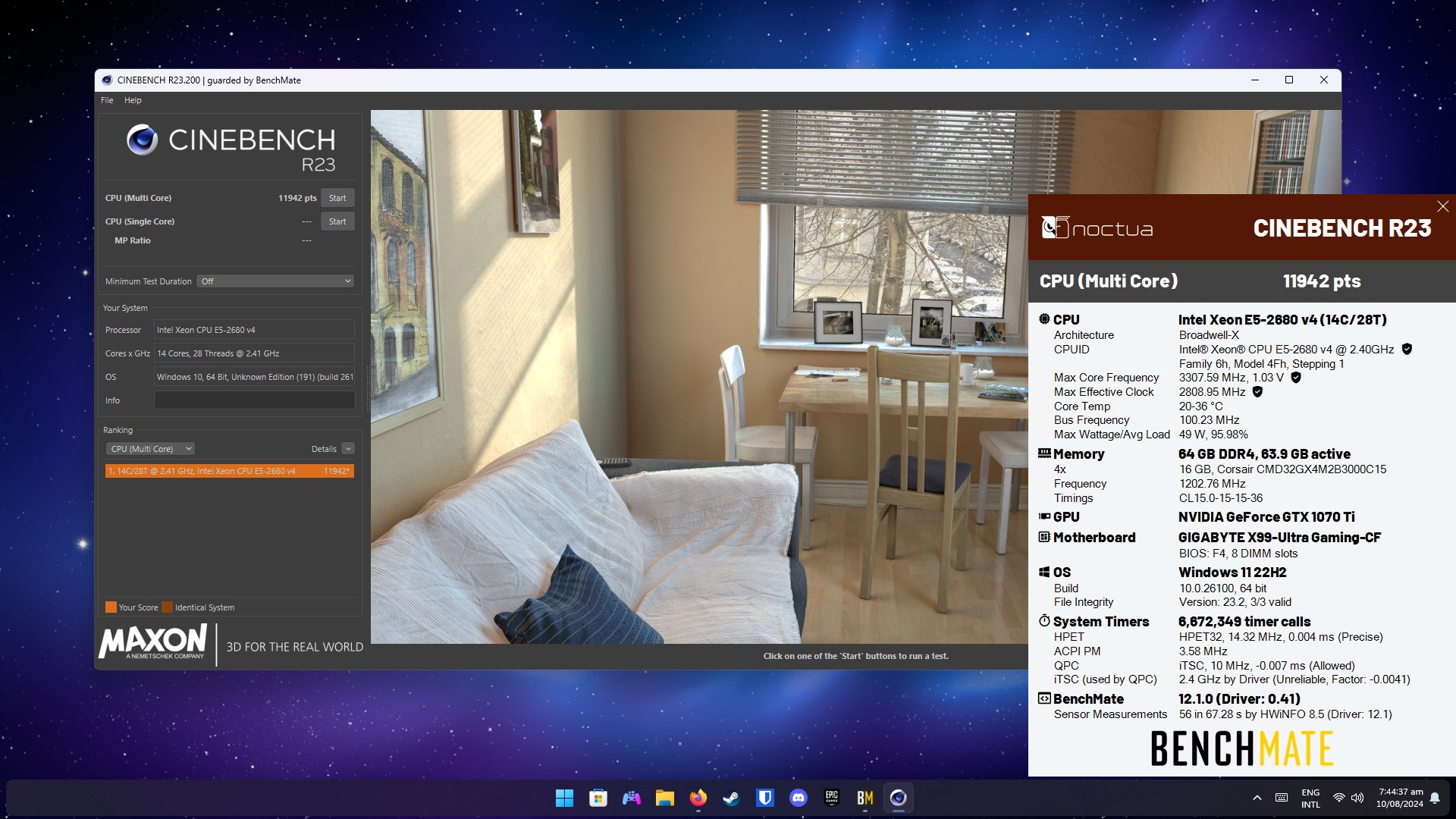Click the 11942 pts score in BenchMate header
The image size is (1456, 819).
click(1322, 281)
